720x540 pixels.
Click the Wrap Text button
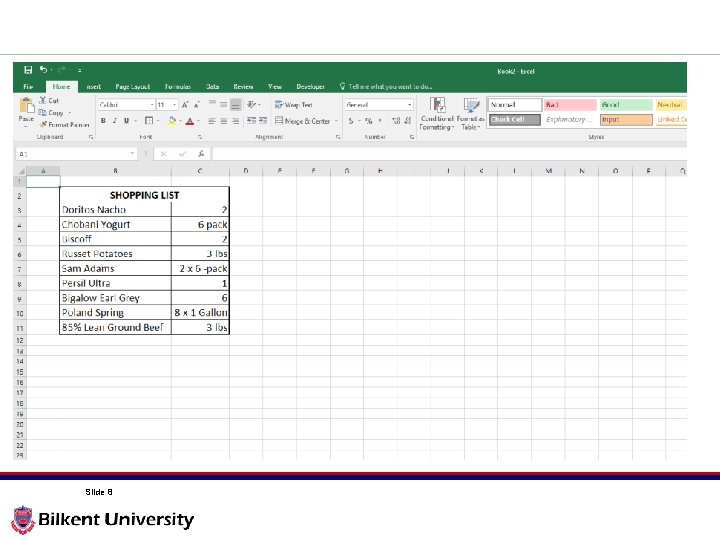point(294,105)
